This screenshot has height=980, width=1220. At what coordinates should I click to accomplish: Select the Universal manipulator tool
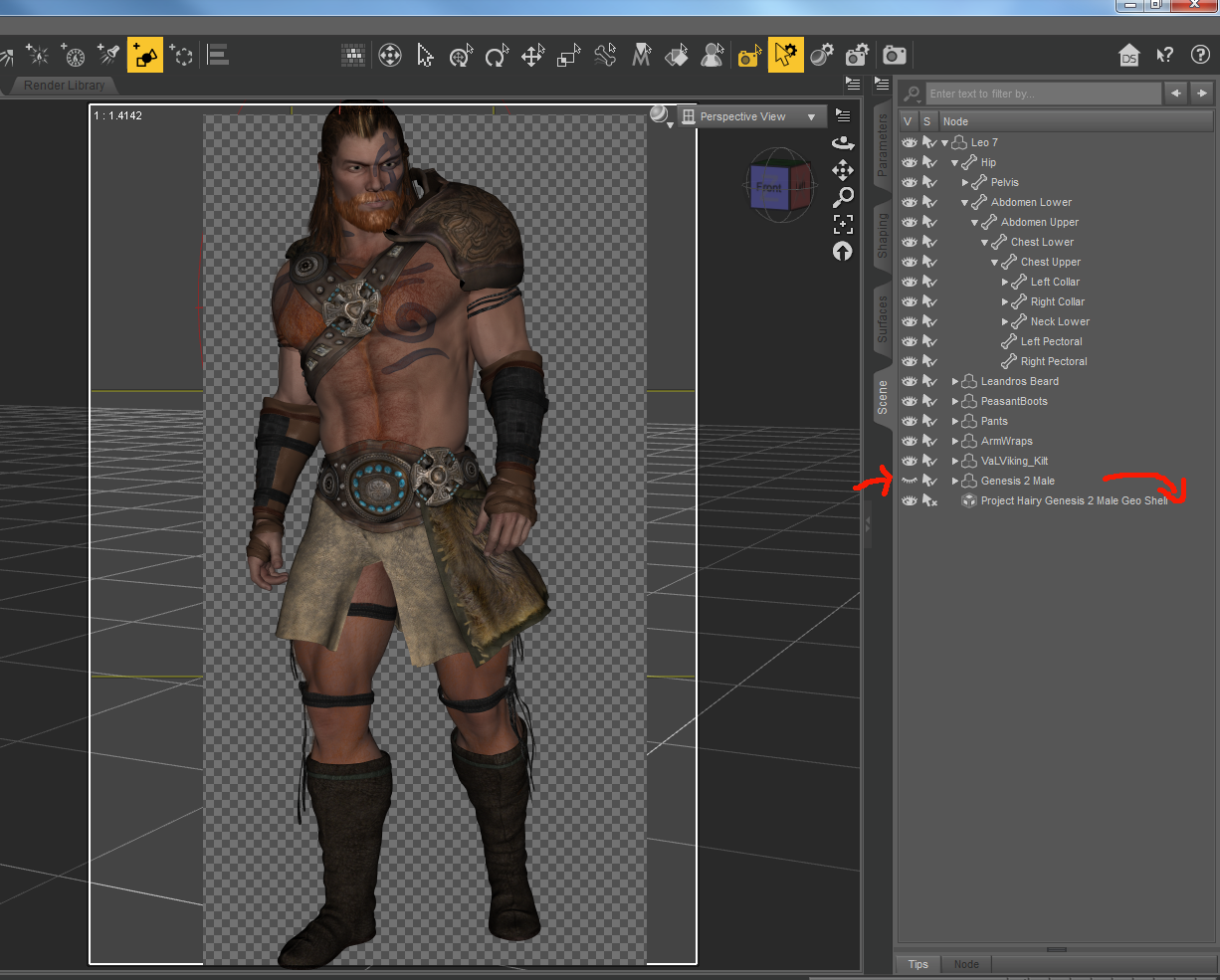[x=462, y=56]
